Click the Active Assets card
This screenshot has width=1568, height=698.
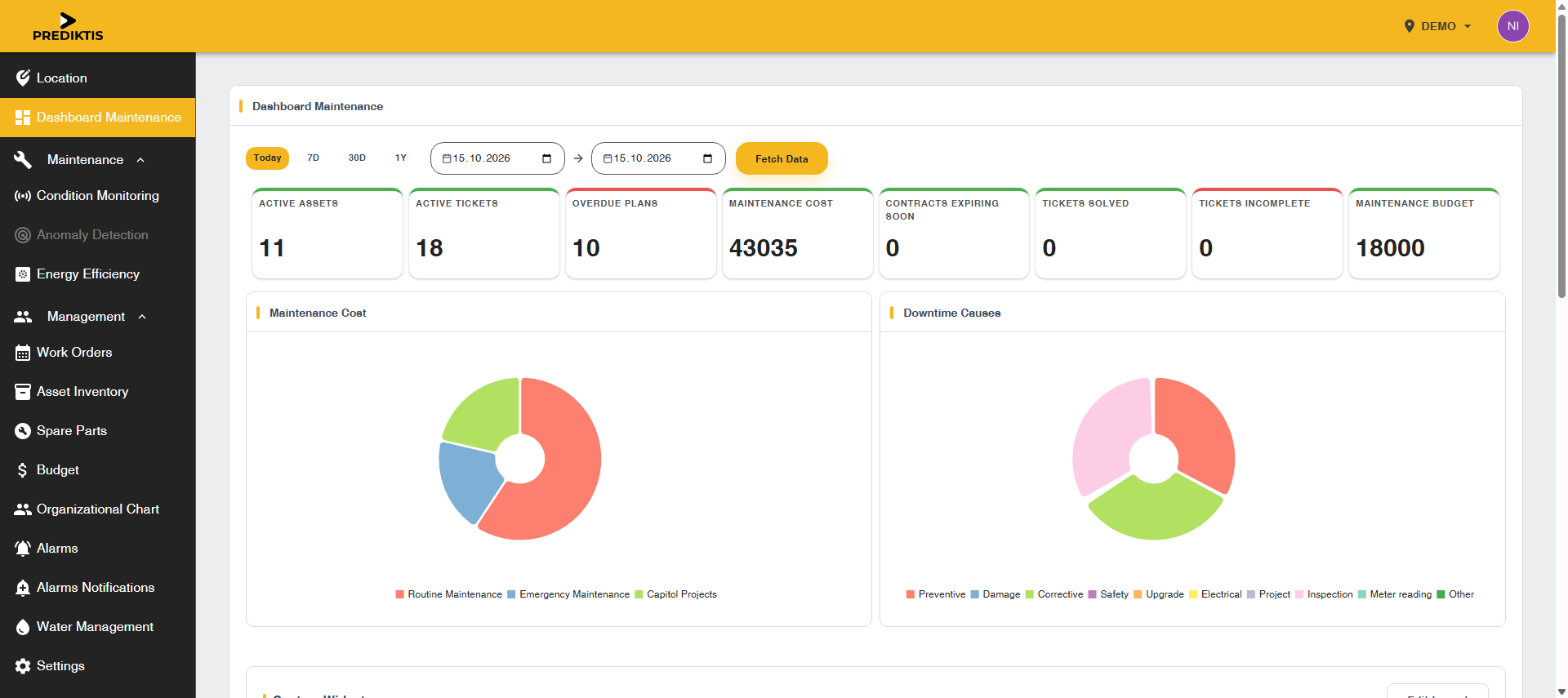[327, 233]
